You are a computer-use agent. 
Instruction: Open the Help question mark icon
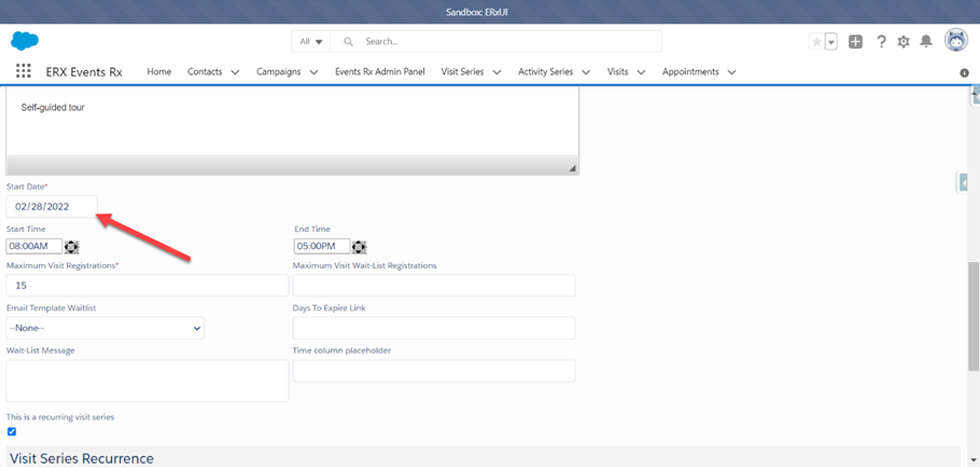click(881, 42)
